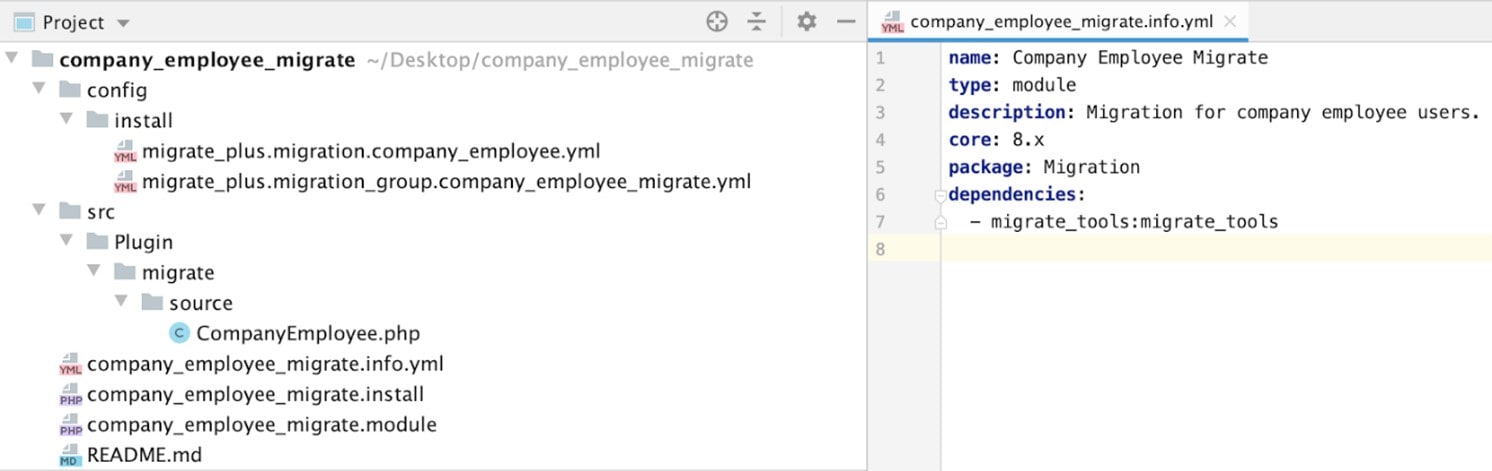Viewport: 1492px width, 471px height.
Task: Open company_employee_migrate.install file
Action: point(255,394)
